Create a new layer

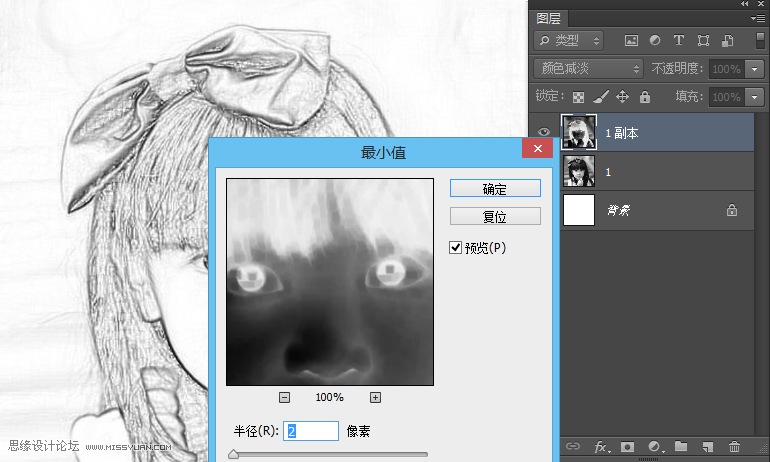[707, 447]
